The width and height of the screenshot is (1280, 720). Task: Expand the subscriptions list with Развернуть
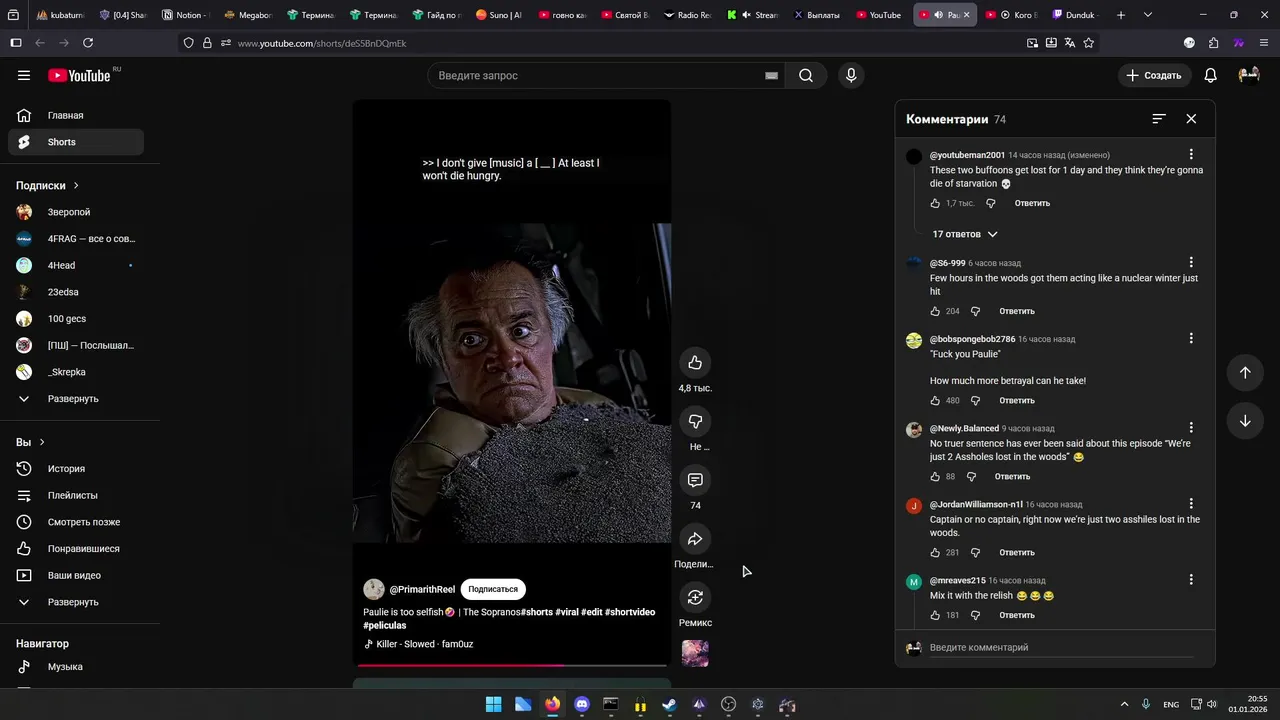(72, 398)
